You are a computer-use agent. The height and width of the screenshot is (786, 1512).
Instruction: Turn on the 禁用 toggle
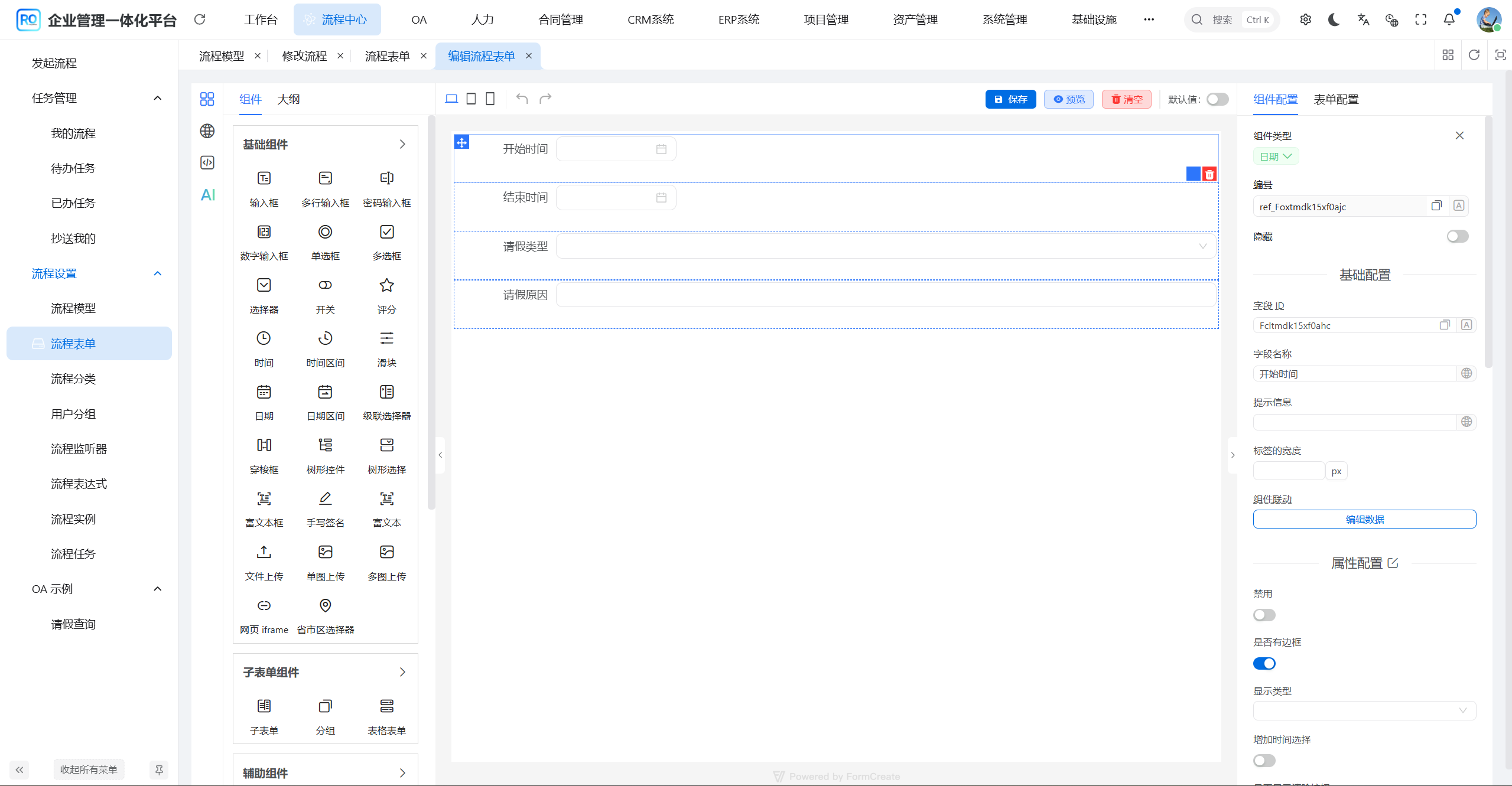[1264, 615]
